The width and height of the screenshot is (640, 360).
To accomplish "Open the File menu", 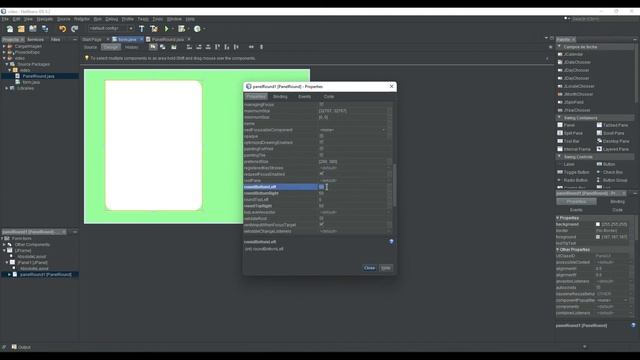I will (x=5, y=19).
